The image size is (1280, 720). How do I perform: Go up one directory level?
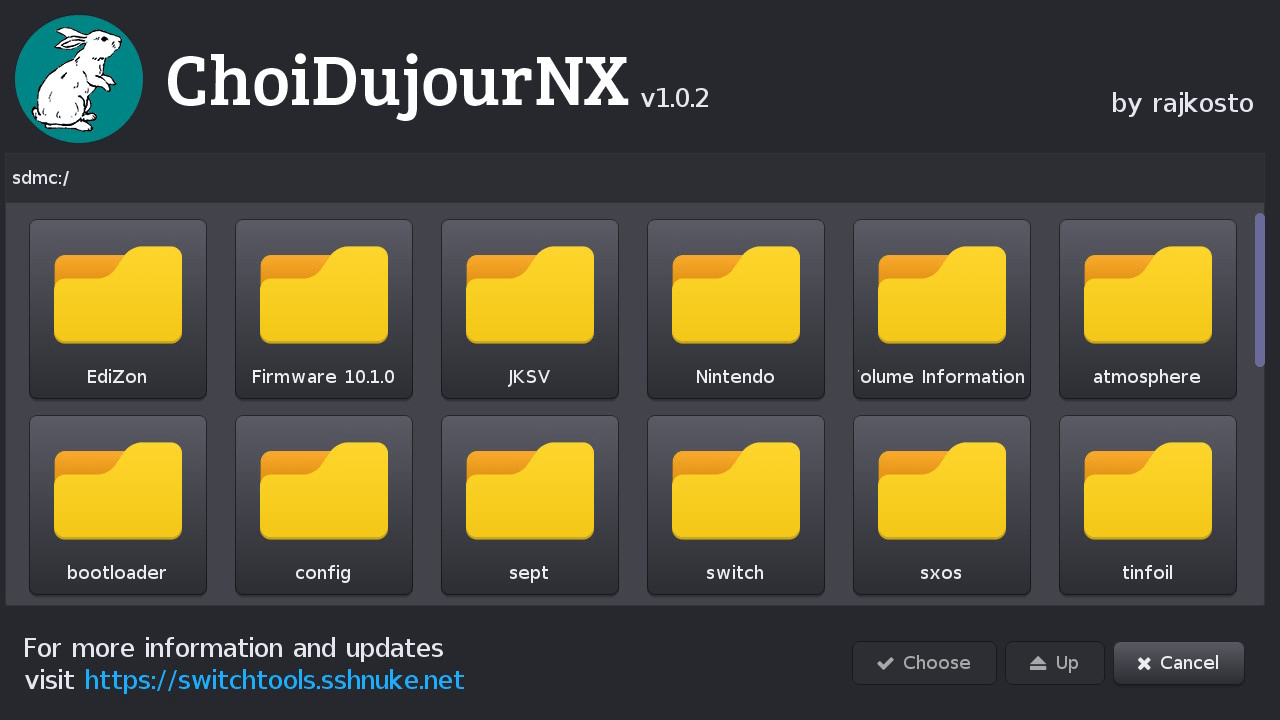1055,663
